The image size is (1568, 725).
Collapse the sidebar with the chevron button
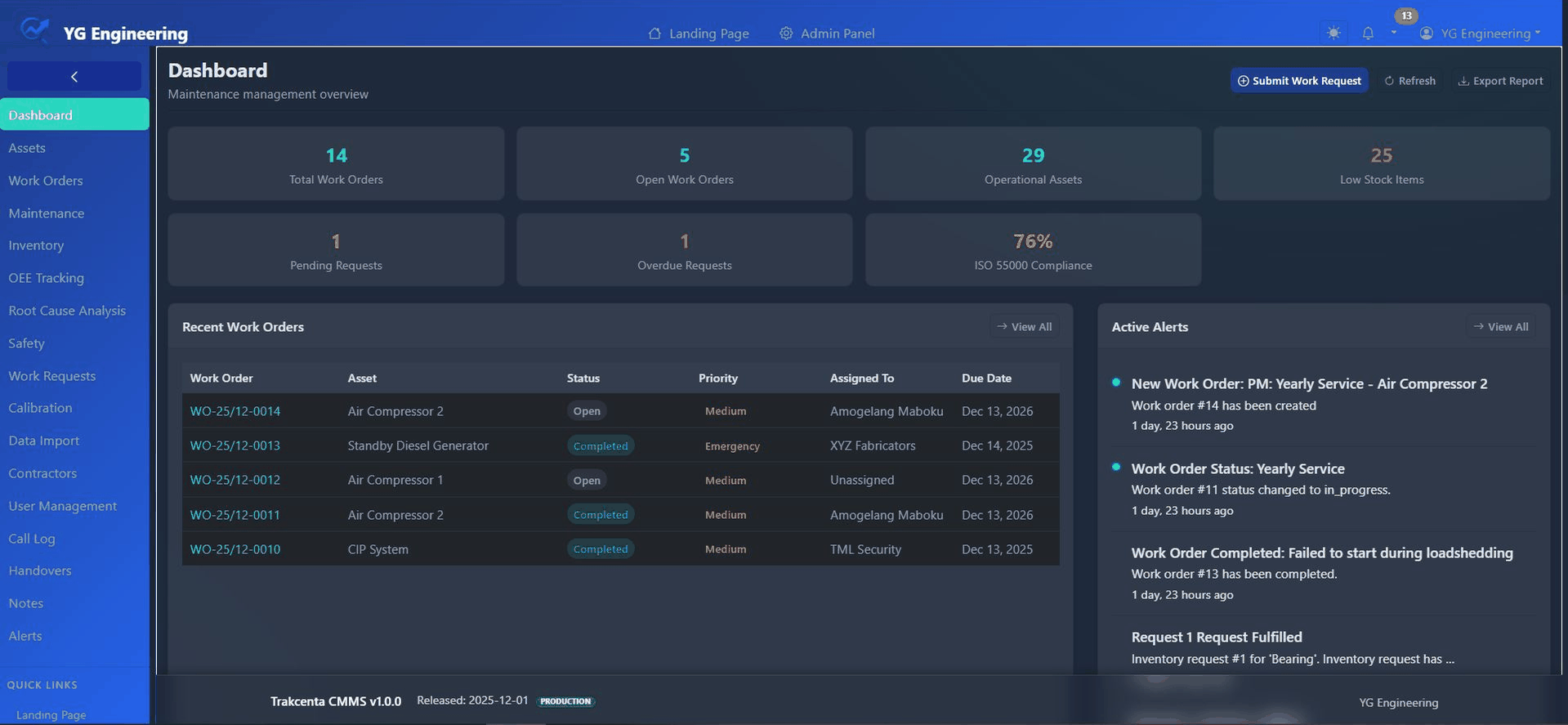[74, 76]
